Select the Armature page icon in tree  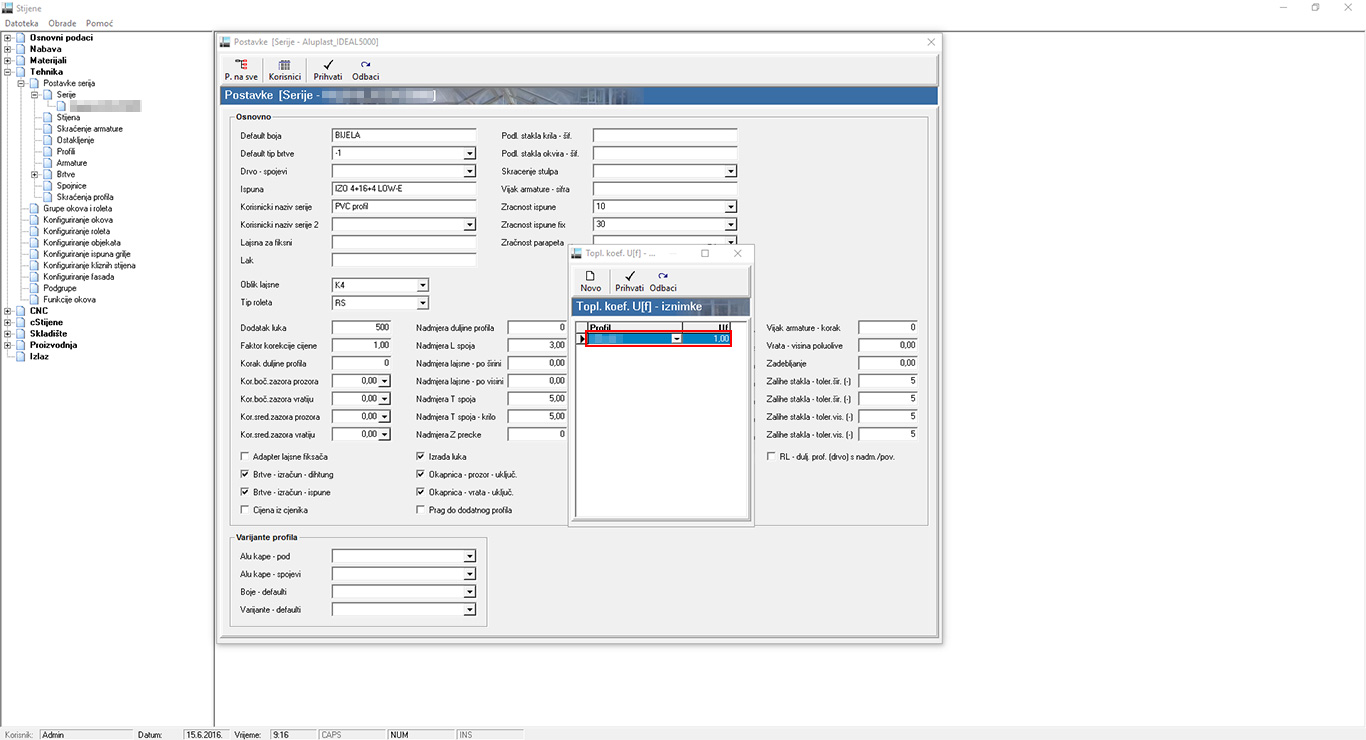click(49, 163)
